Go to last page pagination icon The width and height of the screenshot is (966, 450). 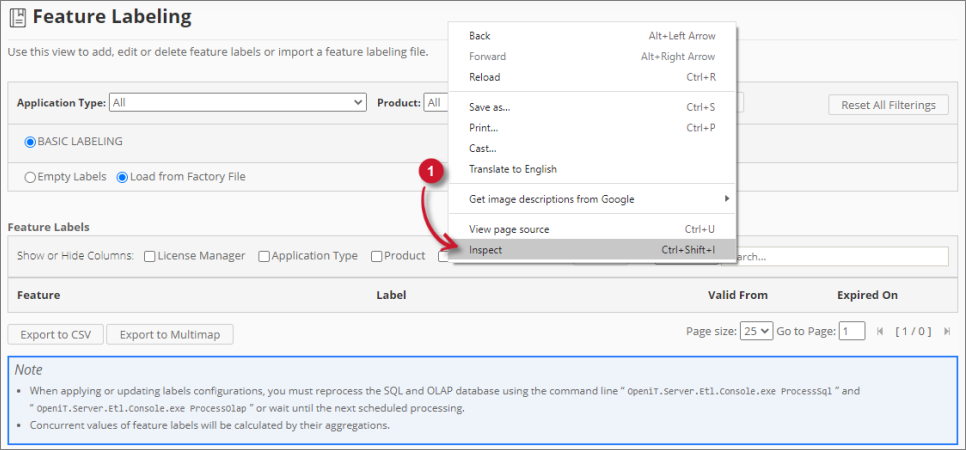[x=946, y=332]
